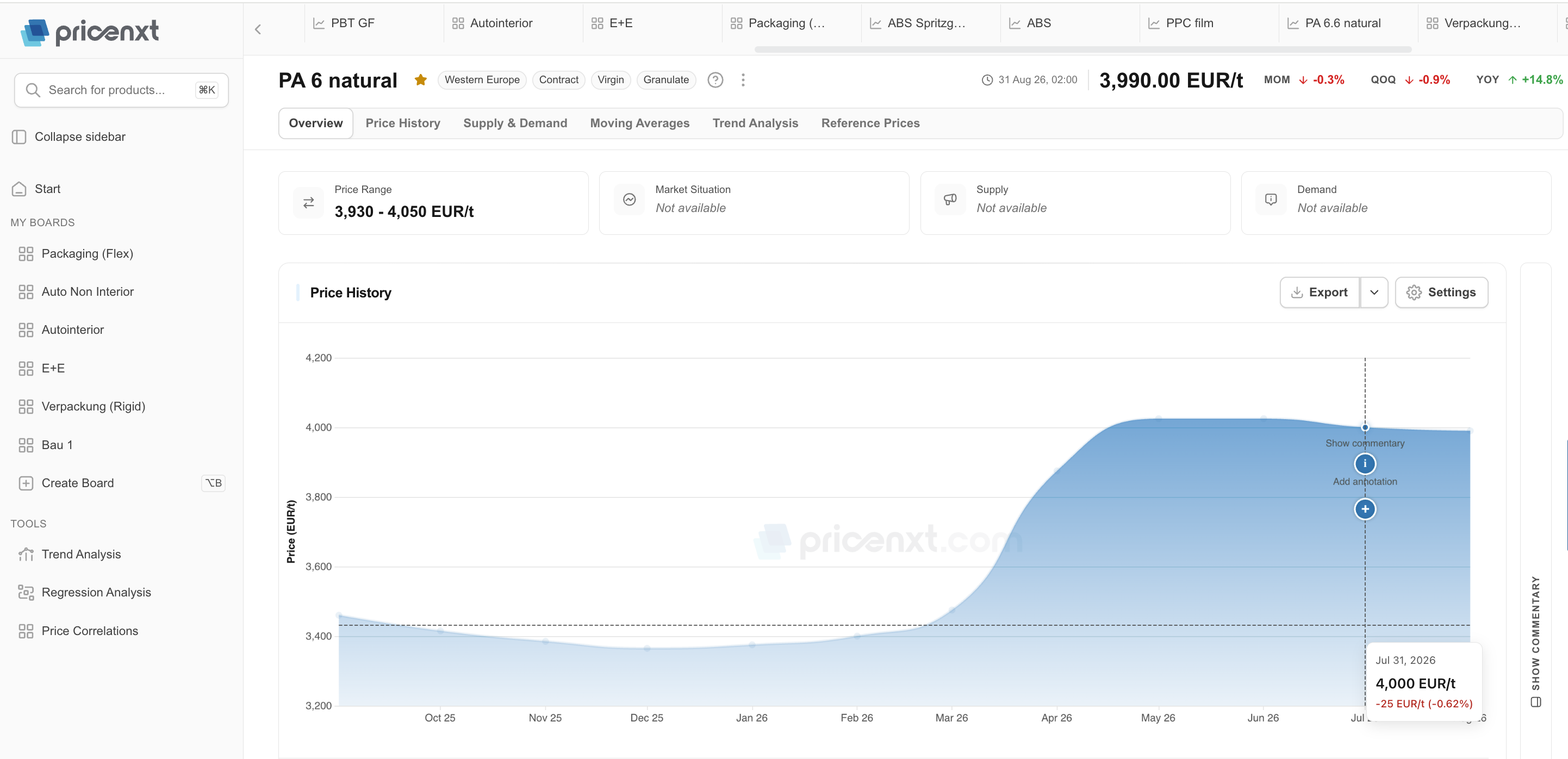Open the E+E board in sidebar
Viewport: 1568px width, 759px height.
tap(41, 368)
